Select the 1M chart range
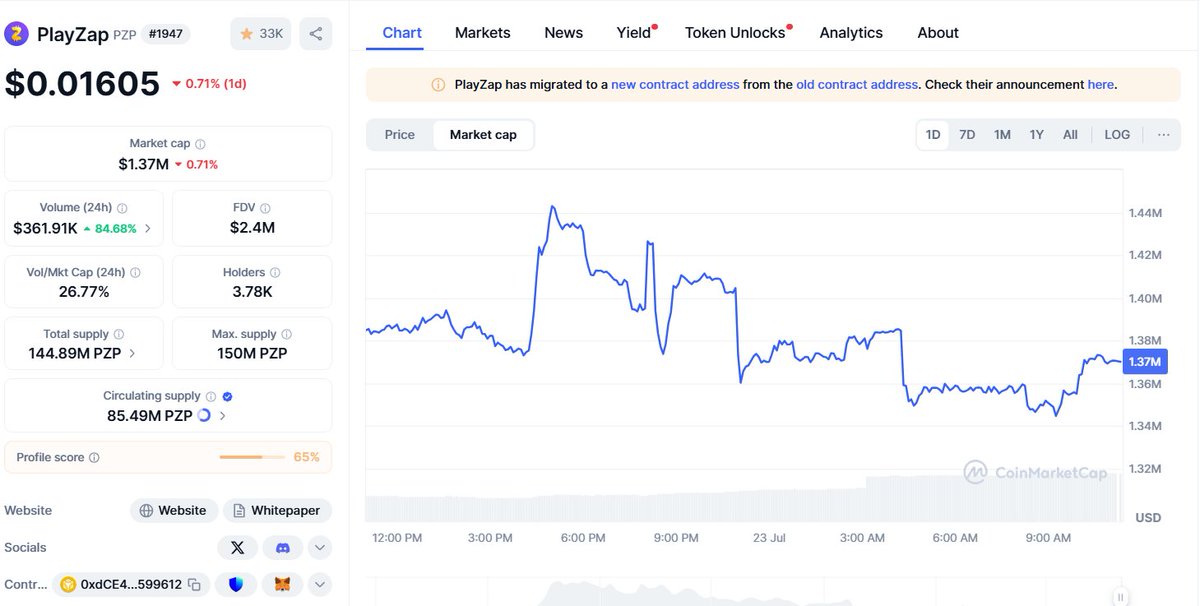The height and width of the screenshot is (606, 1200). tap(1002, 134)
